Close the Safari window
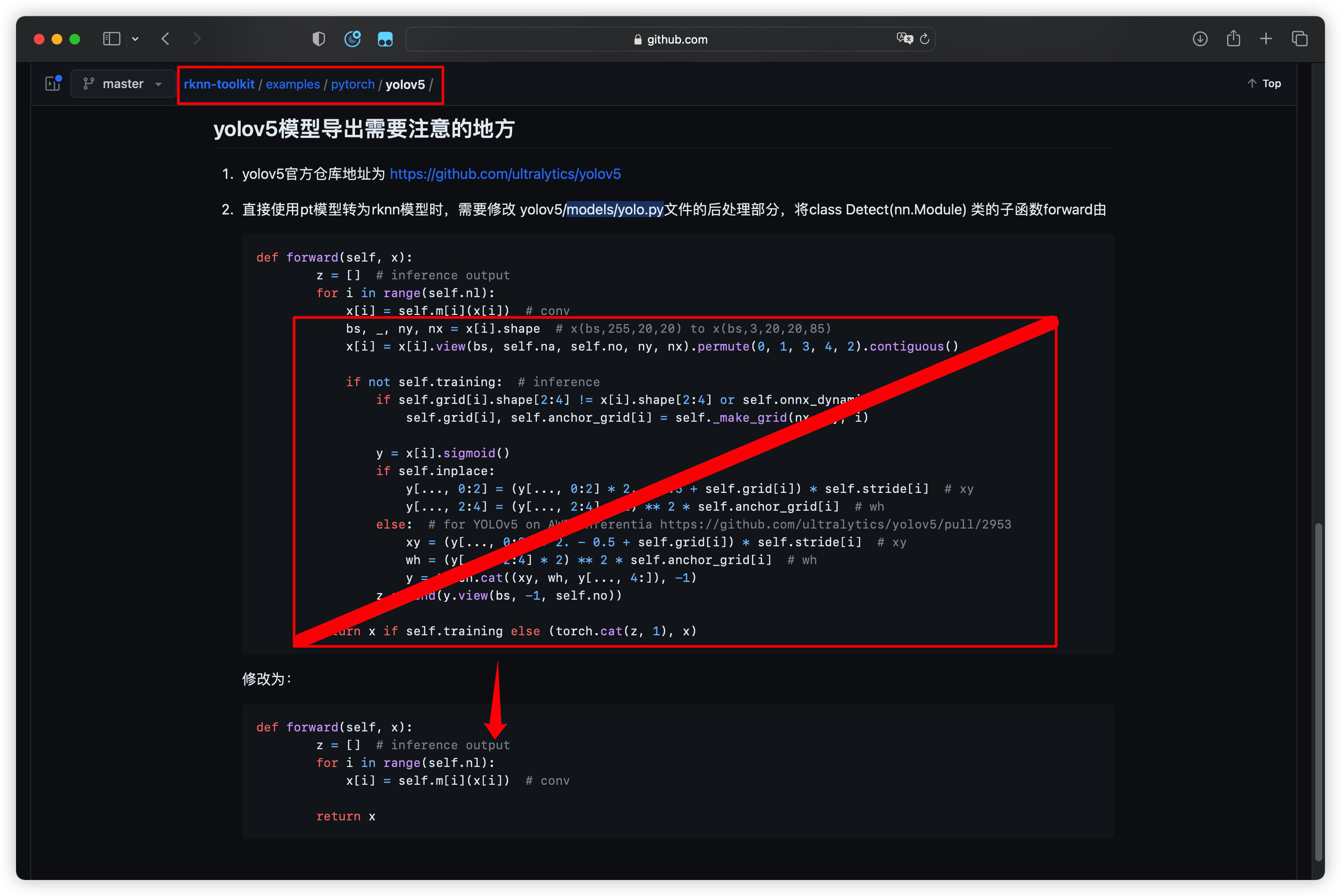Image resolution: width=1341 pixels, height=896 pixels. pos(40,39)
